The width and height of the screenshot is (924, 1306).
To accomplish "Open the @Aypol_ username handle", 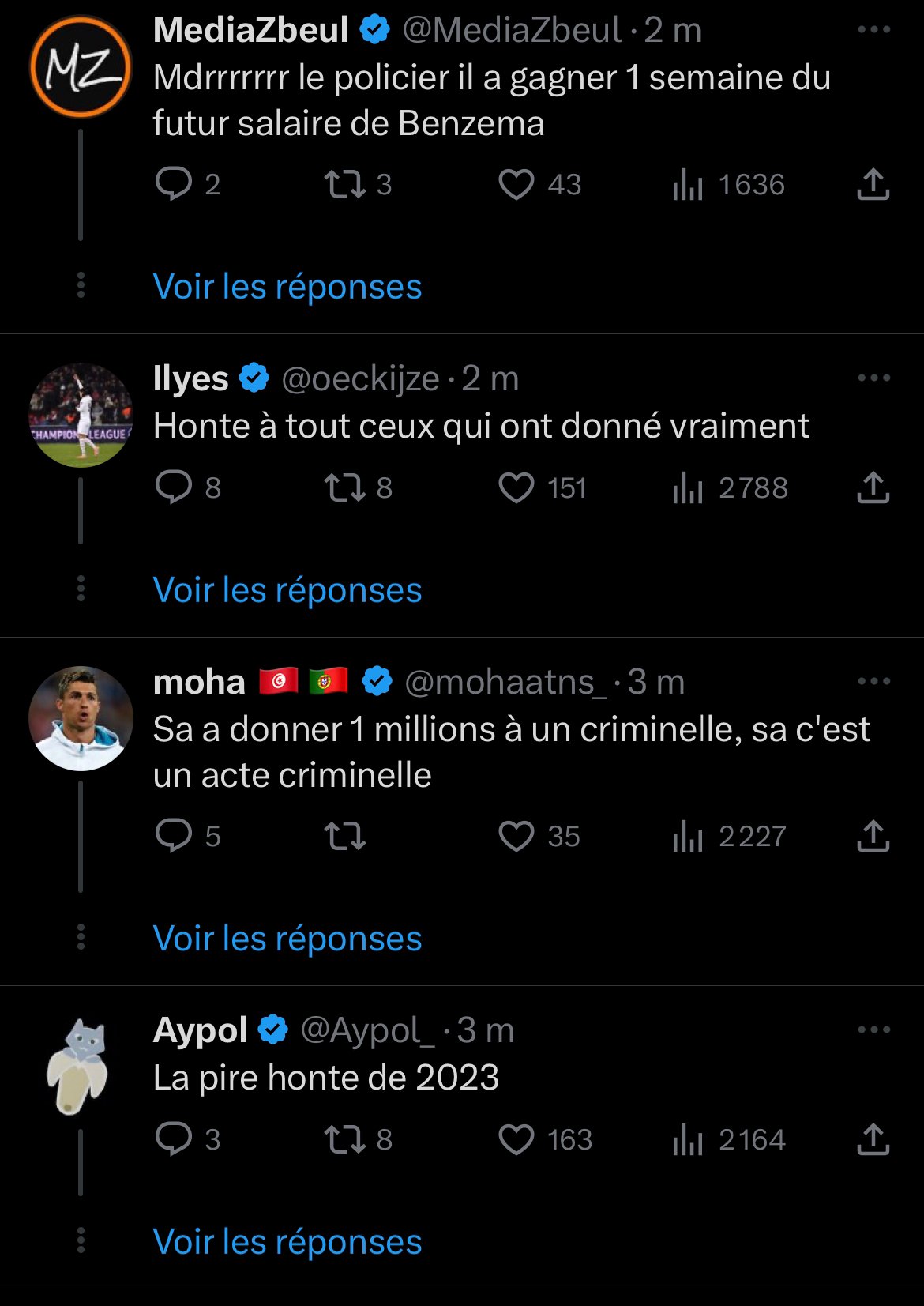I will click(367, 1030).
